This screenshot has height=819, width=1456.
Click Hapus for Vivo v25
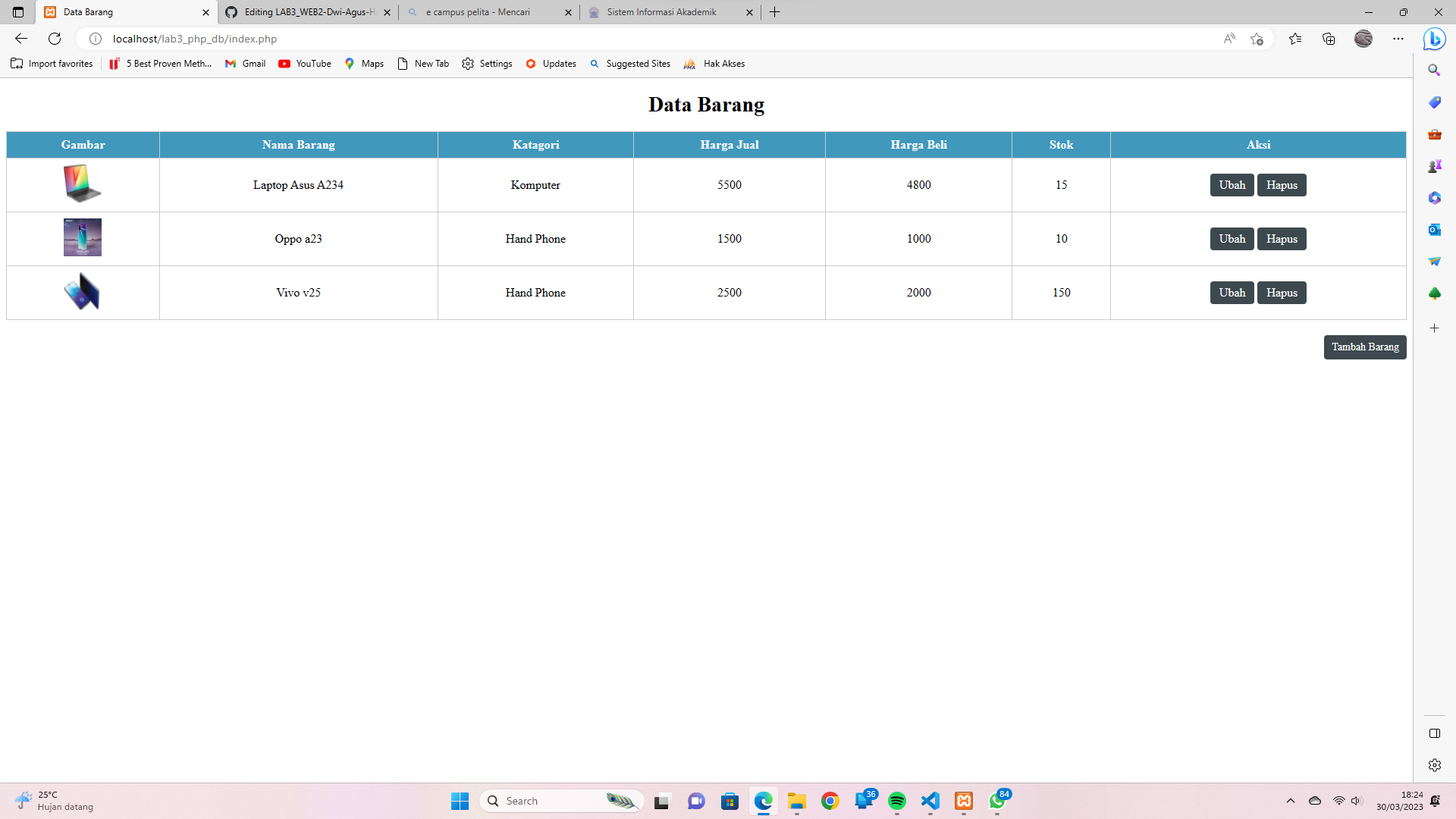coord(1282,293)
